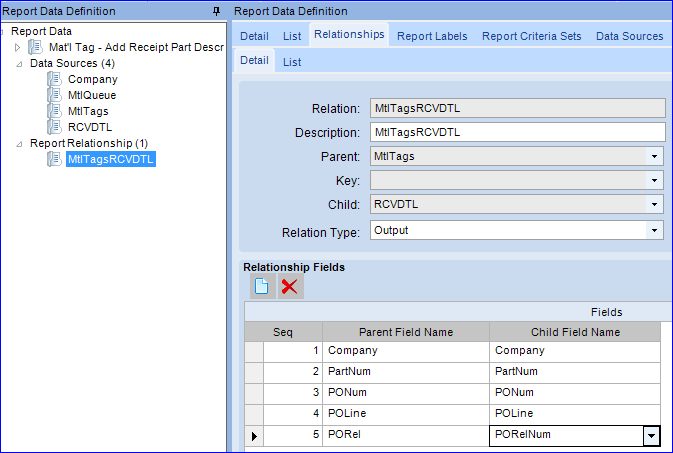The height and width of the screenshot is (453, 673).
Task: Click child field cell Company in row 1
Action: [575, 350]
